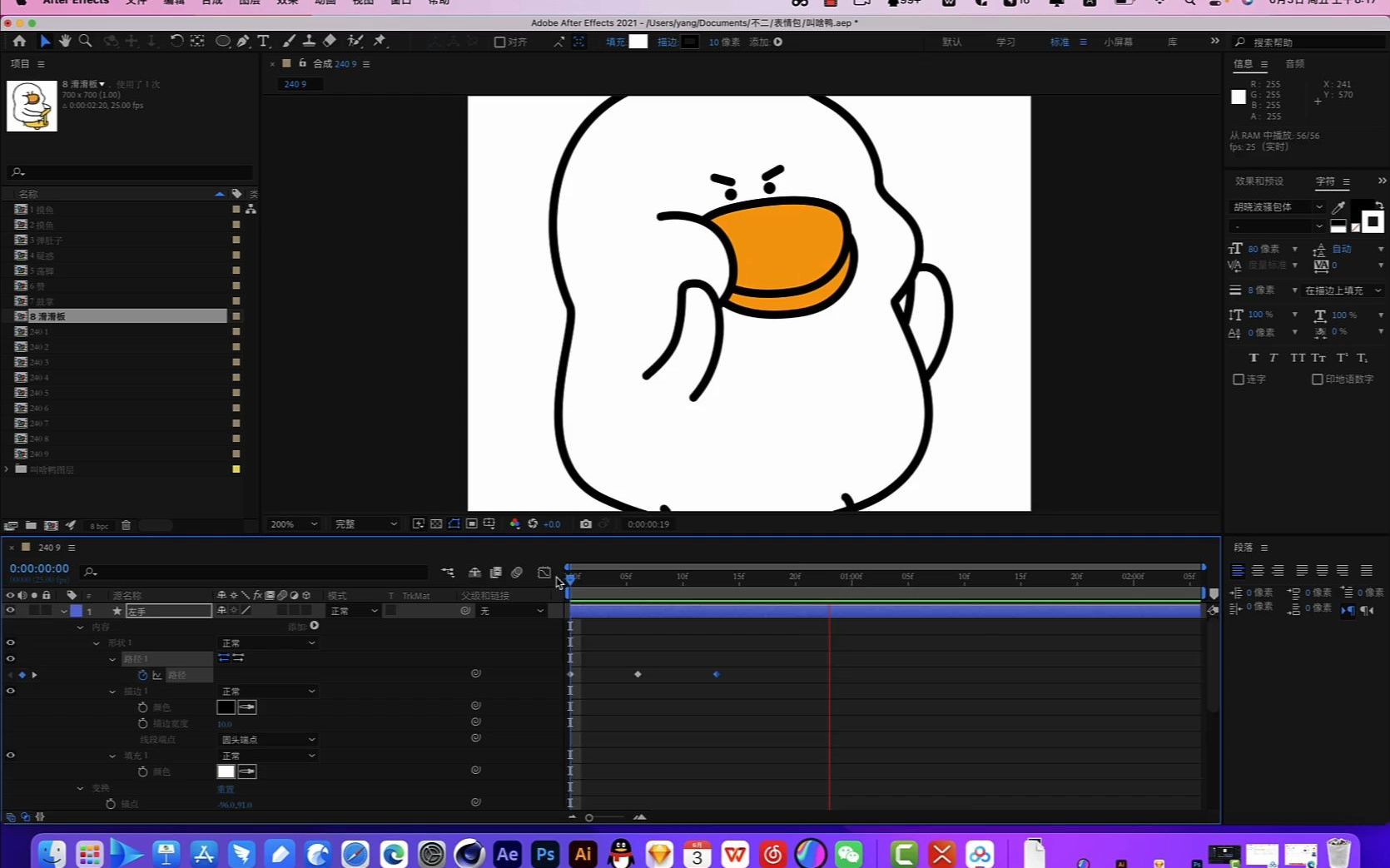Screen dimensions: 1390x868
Task: Select the Eraser tool
Action: pos(330,41)
